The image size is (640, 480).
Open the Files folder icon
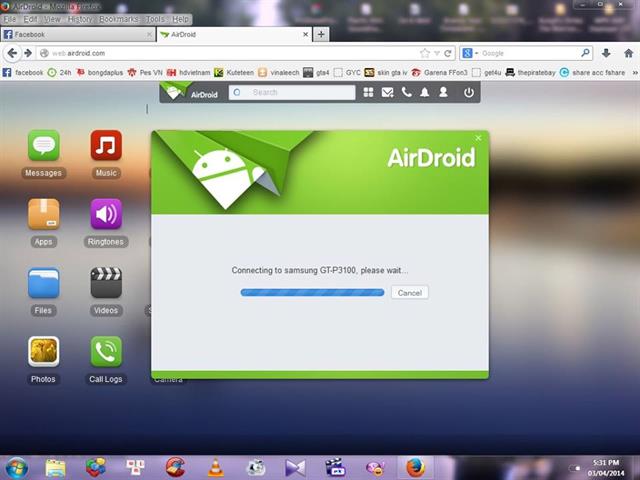[x=44, y=283]
